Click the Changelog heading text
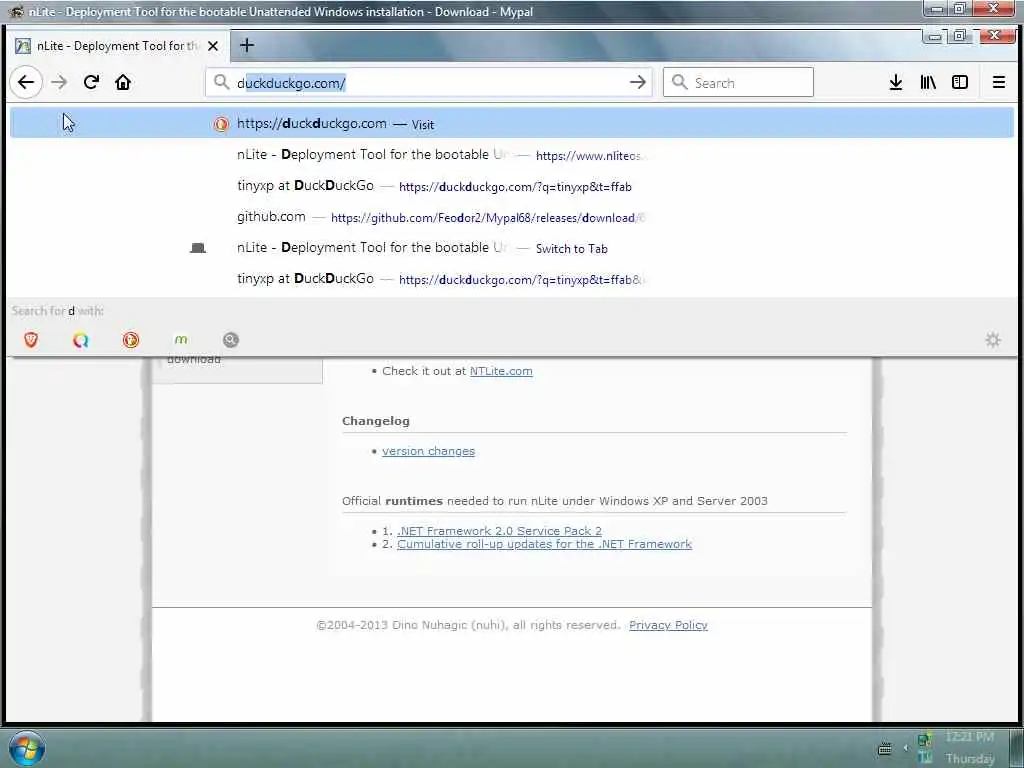 click(376, 421)
